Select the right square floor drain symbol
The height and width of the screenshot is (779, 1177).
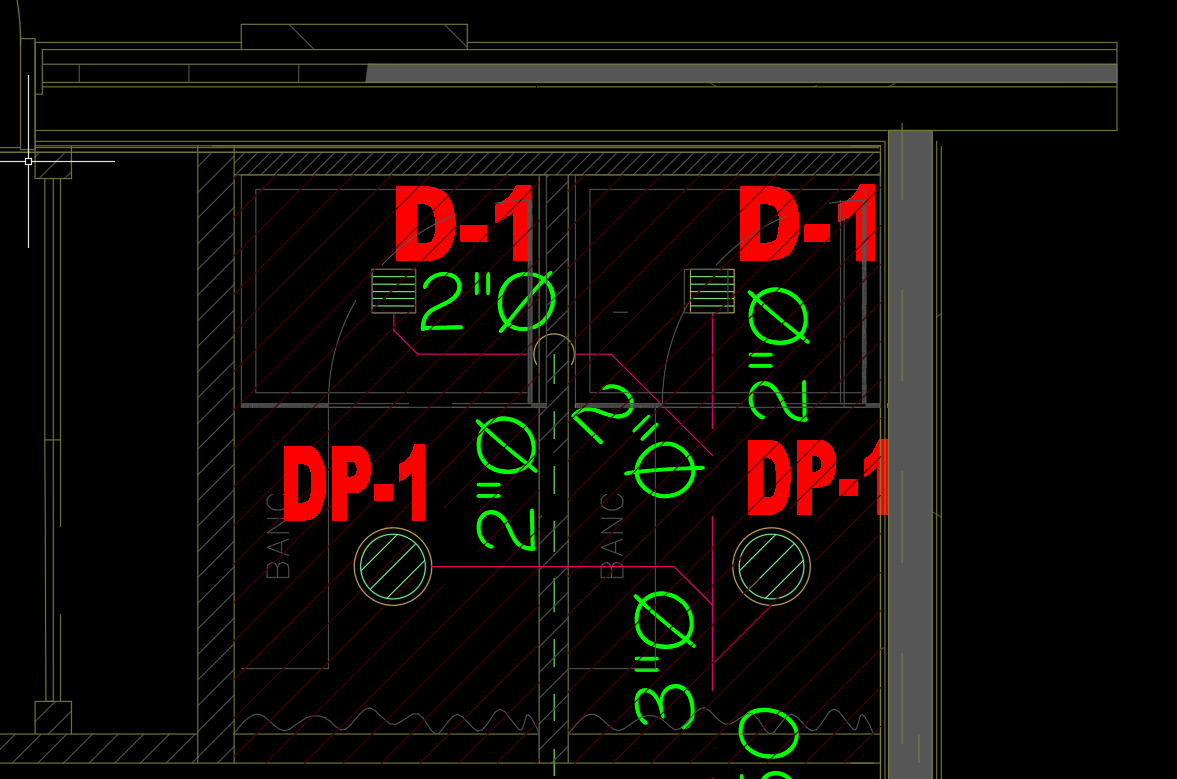coord(709,290)
